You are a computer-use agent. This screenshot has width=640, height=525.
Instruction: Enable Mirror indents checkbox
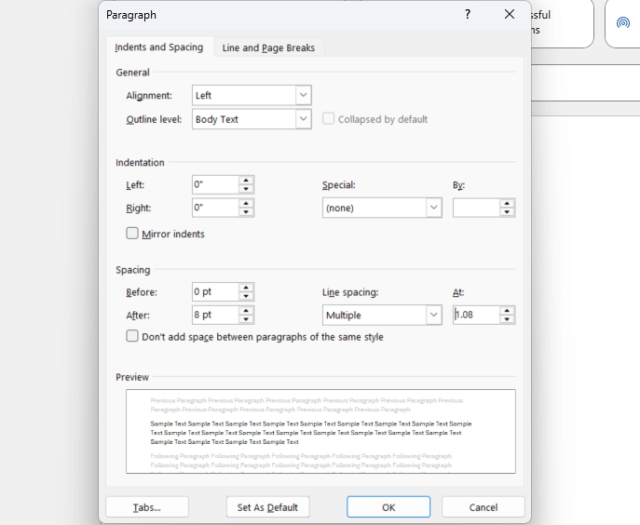tap(132, 233)
